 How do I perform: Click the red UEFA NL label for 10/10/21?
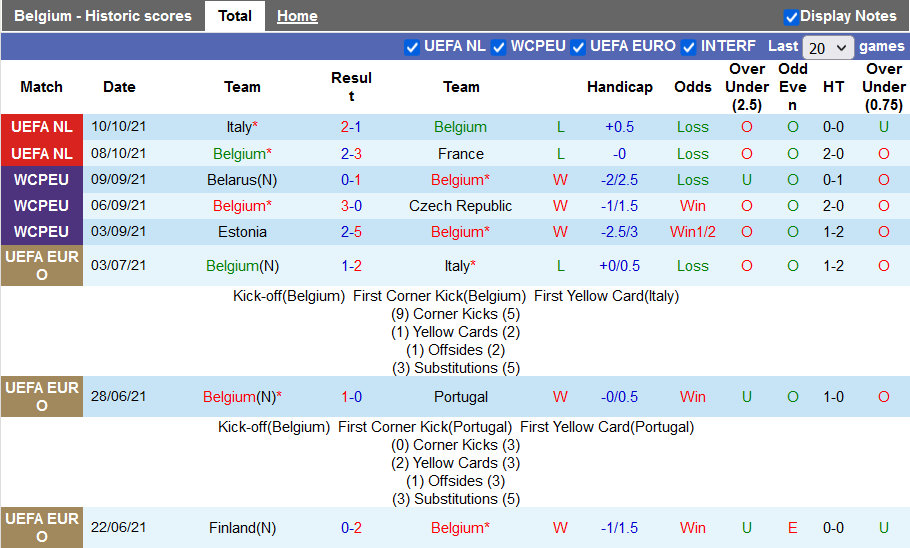(x=41, y=127)
